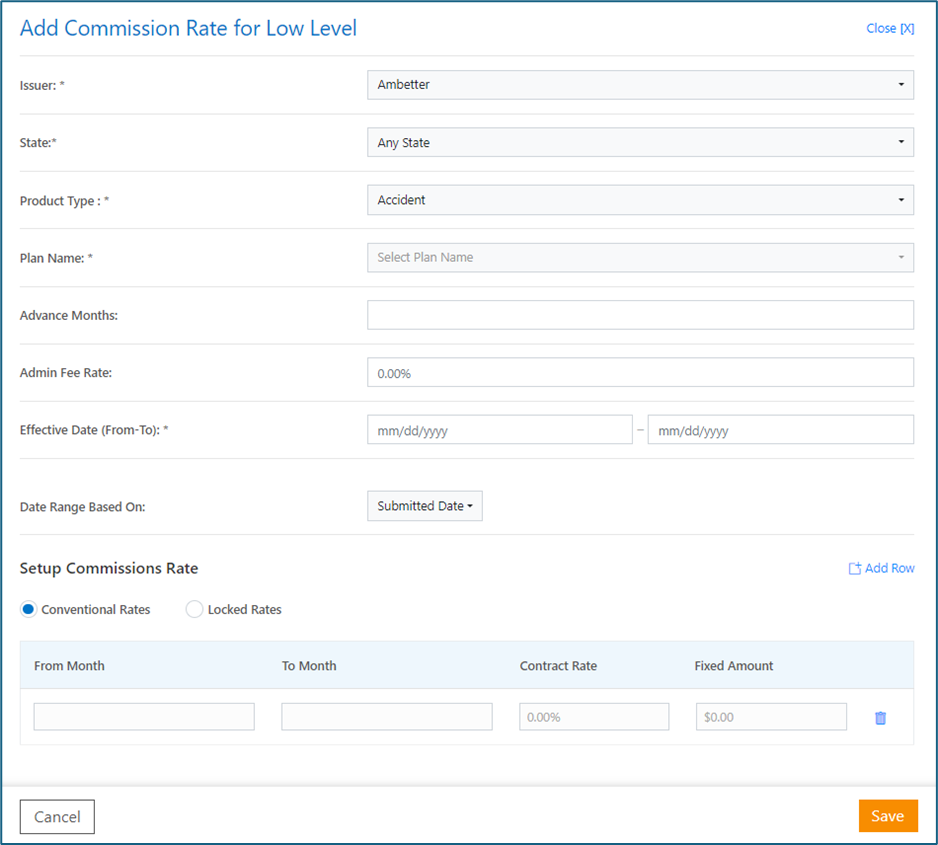Open the Select Plan Name dropdown
The height and width of the screenshot is (845, 938).
pos(640,257)
